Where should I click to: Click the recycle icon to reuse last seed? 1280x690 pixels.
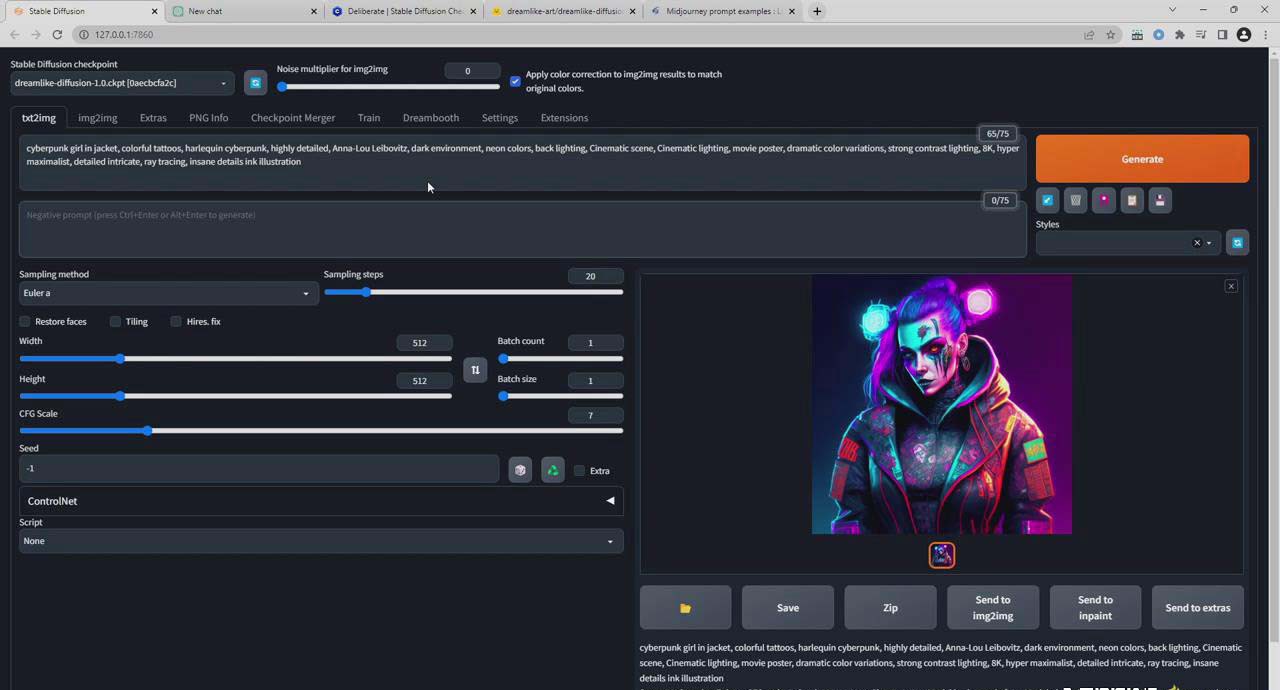pos(552,470)
